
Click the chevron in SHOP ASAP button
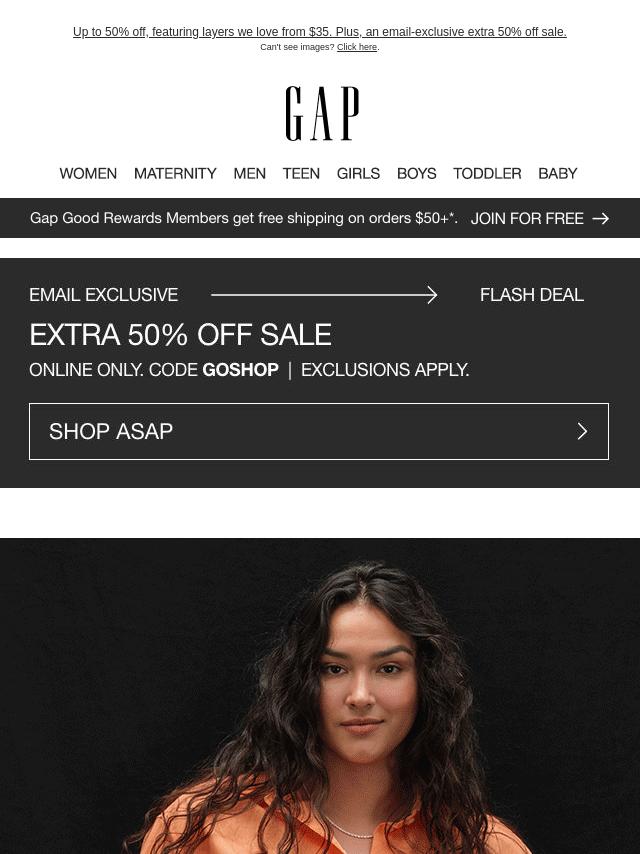point(582,431)
